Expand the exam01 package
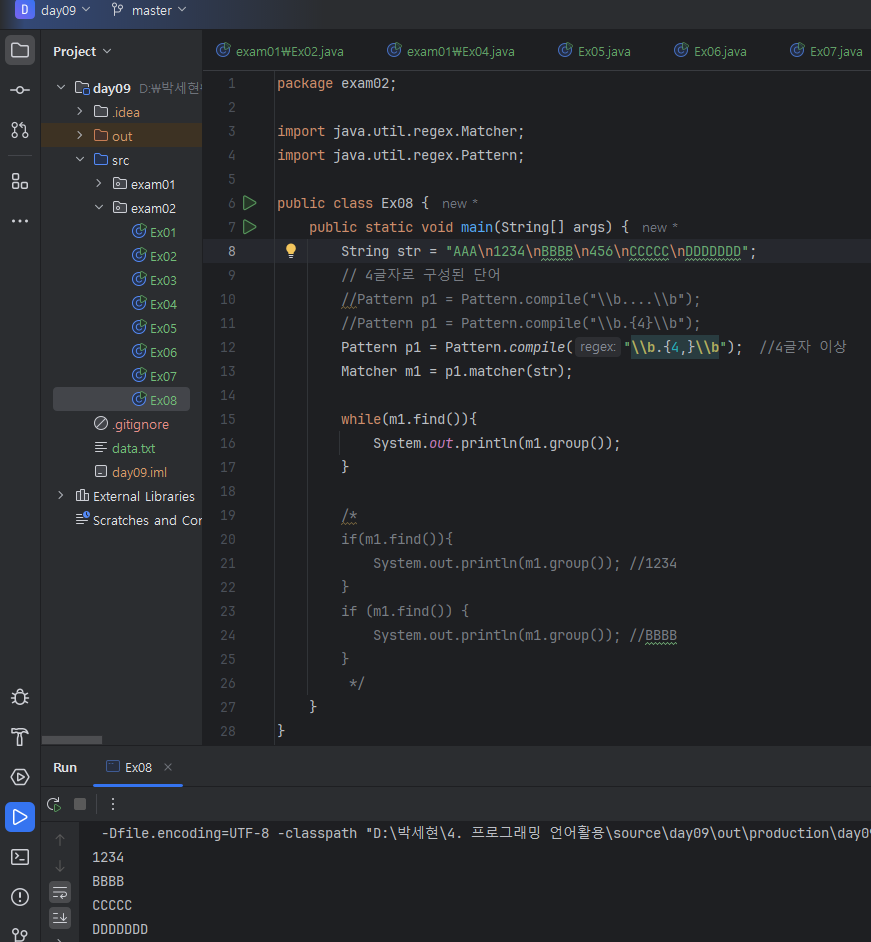This screenshot has width=871, height=942. click(x=99, y=184)
